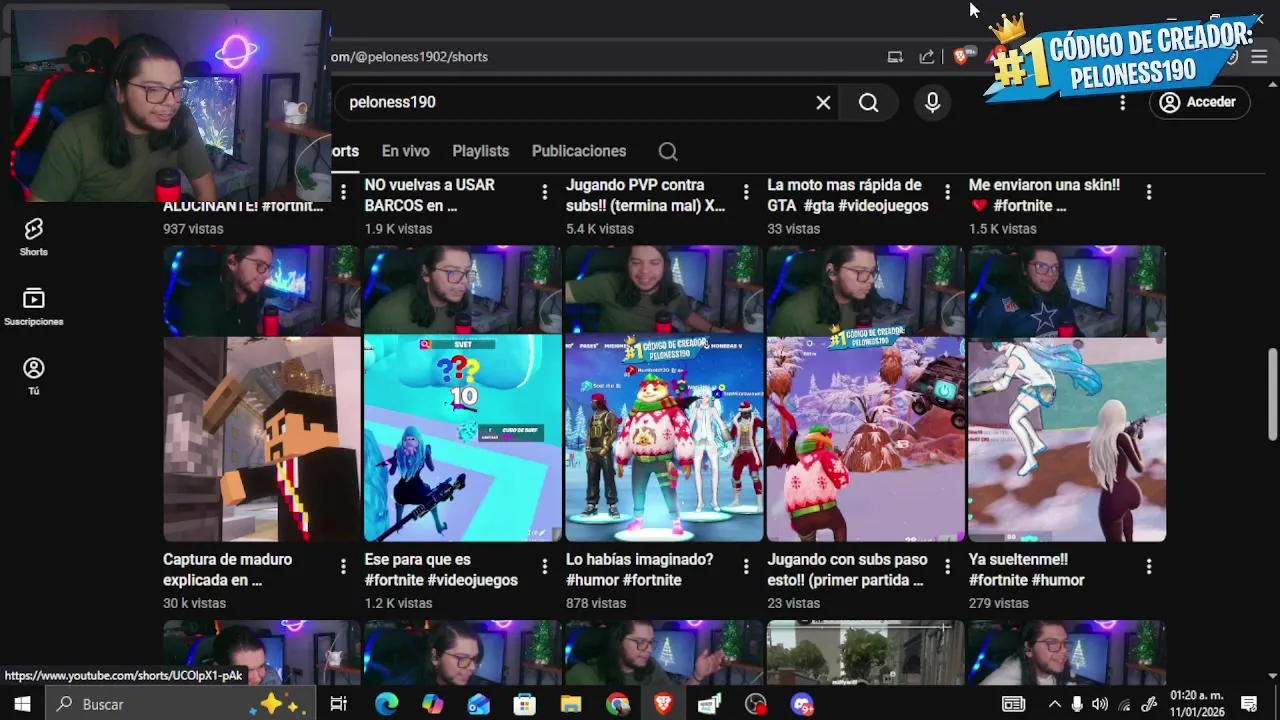Open YouTube settings three-dot menu beside Acceder
Image resolution: width=1280 pixels, height=720 pixels.
tap(1122, 102)
